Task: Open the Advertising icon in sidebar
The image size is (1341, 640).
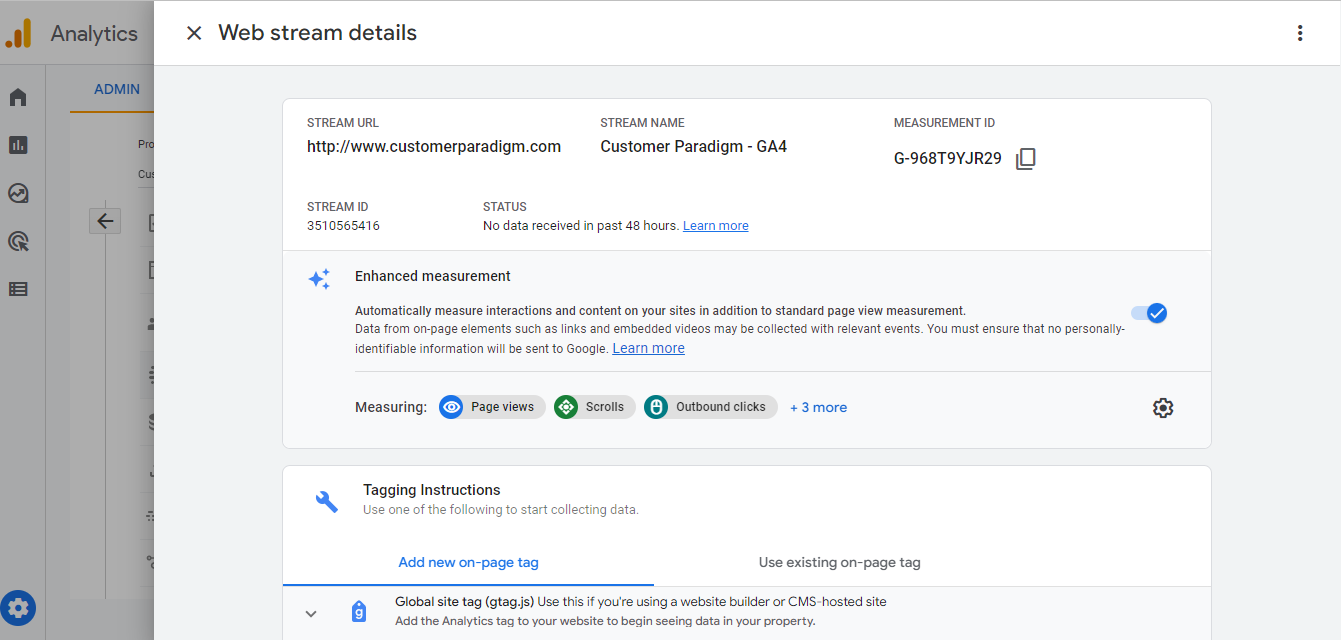Action: coord(18,241)
